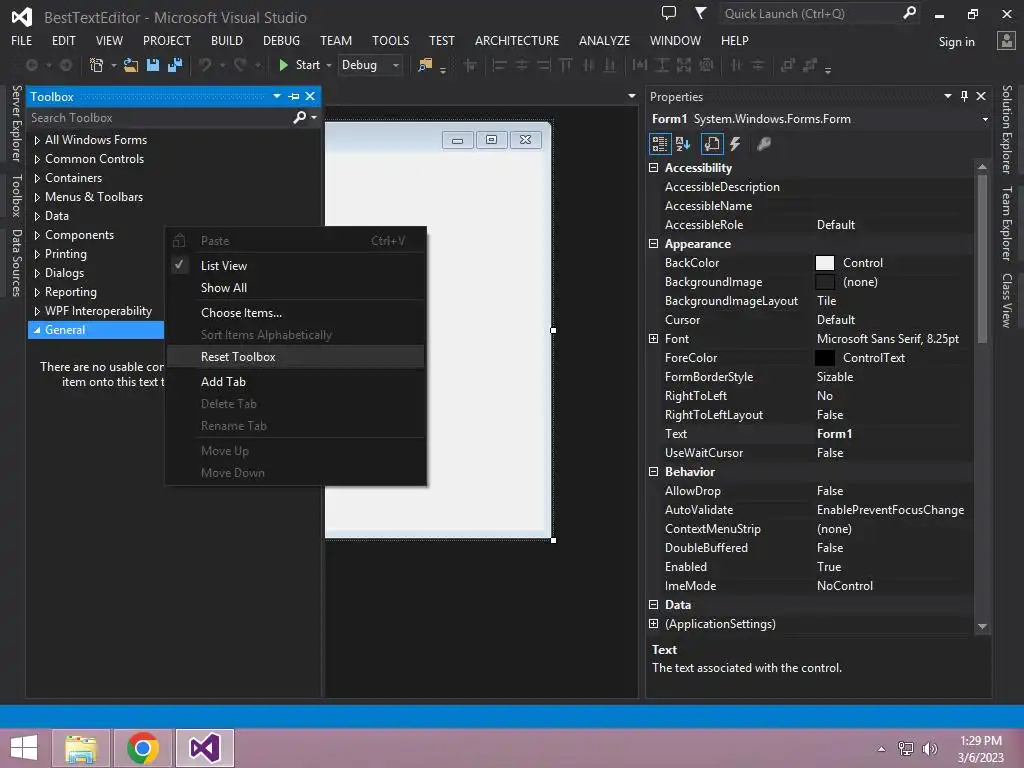Open the ARCHITECTURE menu
The height and width of the screenshot is (768, 1024).
tap(517, 40)
